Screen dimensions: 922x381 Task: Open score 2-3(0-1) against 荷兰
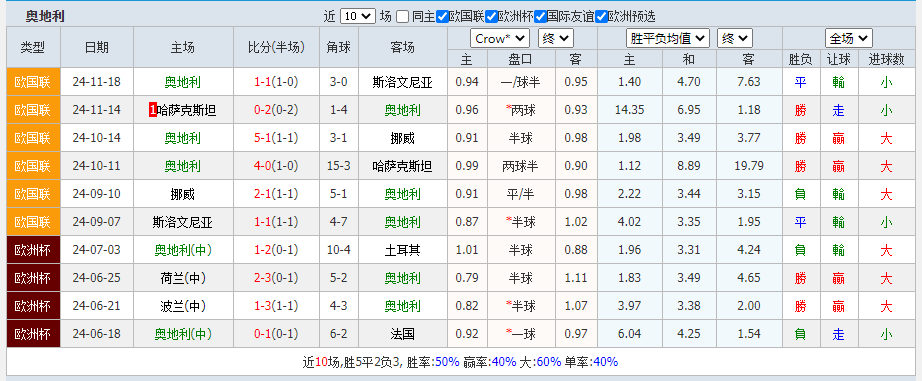pos(276,278)
